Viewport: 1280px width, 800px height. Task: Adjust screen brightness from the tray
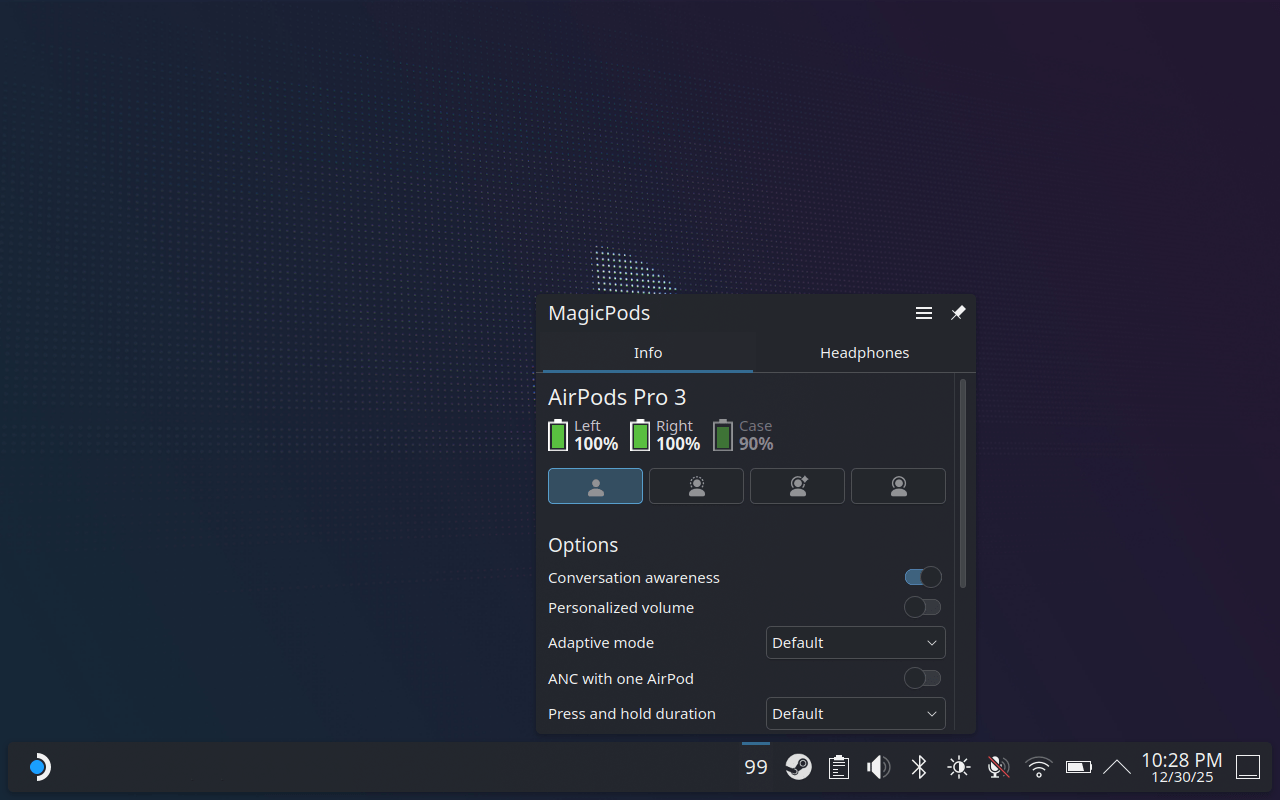pyautogui.click(x=958, y=766)
